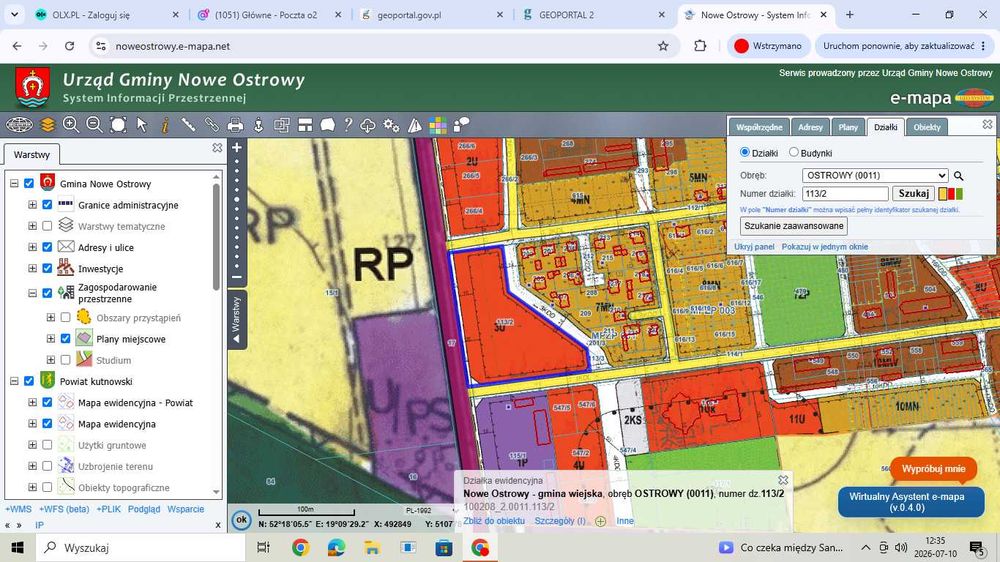Open File Explorer from the taskbar
1000x562 pixels.
pos(372,547)
